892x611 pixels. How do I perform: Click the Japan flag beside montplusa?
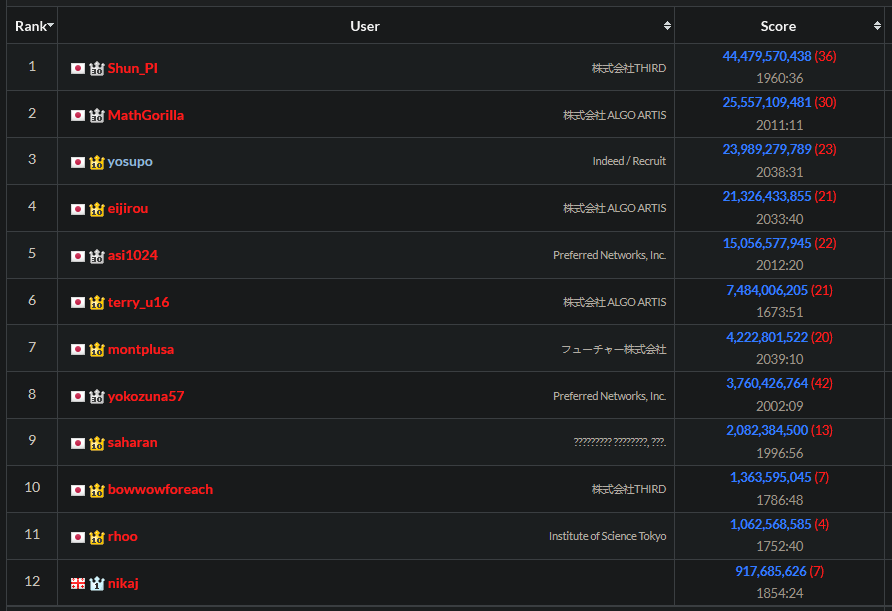coord(78,350)
